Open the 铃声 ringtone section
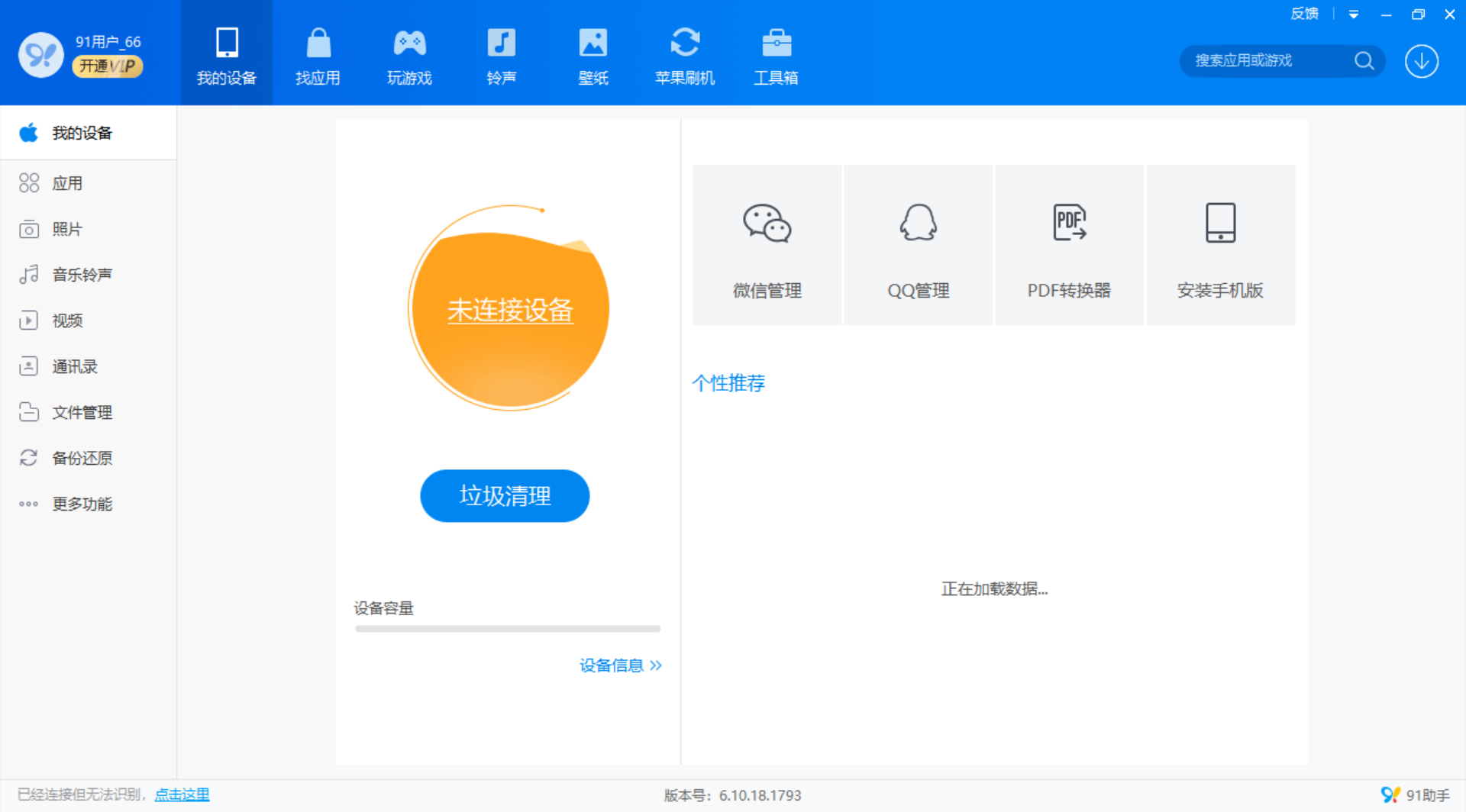This screenshot has width=1466, height=812. (x=501, y=53)
